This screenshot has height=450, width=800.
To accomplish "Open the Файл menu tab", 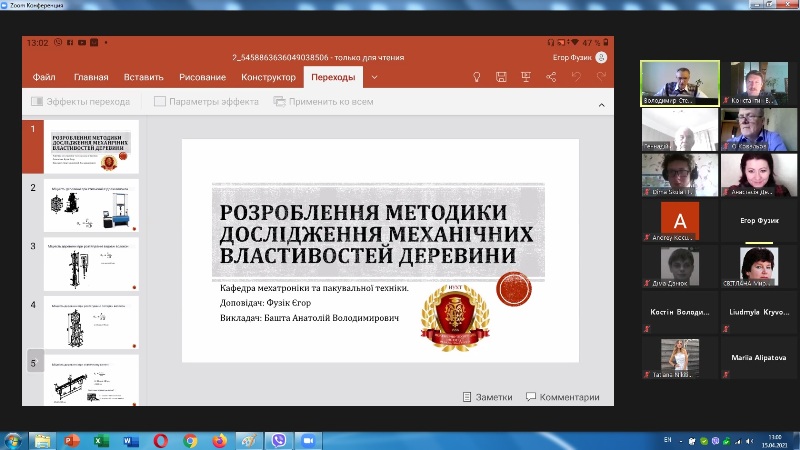I will [44, 77].
